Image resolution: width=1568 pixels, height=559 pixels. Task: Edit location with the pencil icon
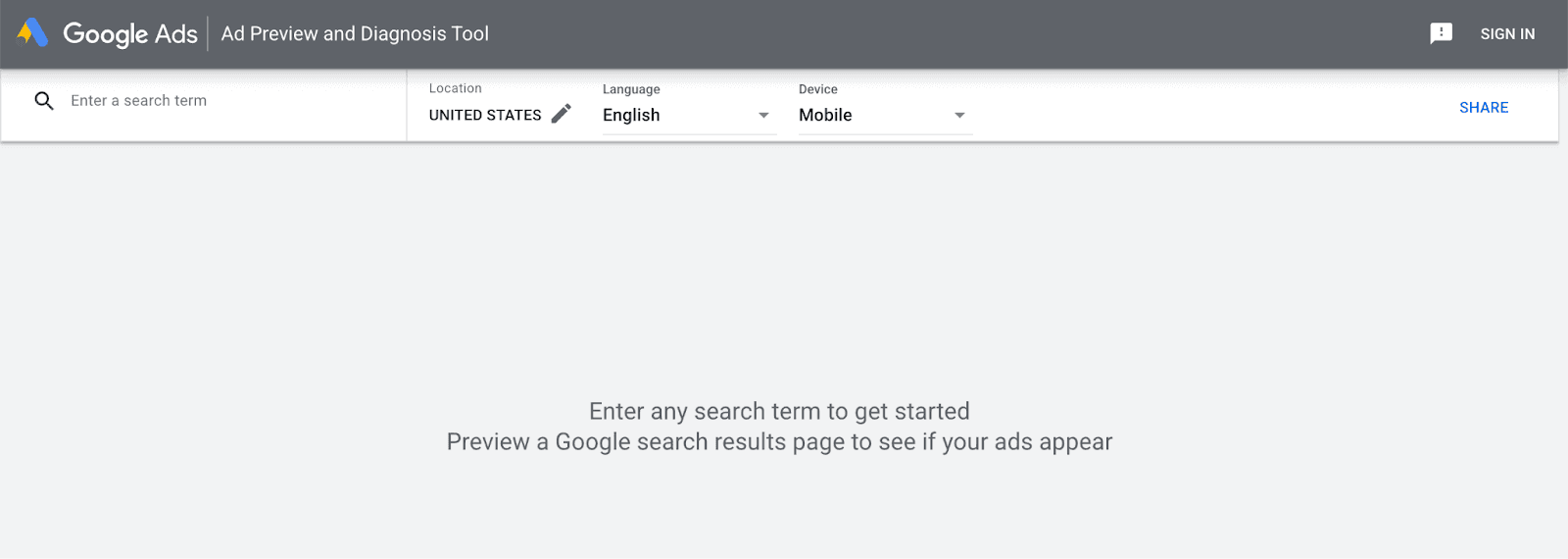[561, 114]
